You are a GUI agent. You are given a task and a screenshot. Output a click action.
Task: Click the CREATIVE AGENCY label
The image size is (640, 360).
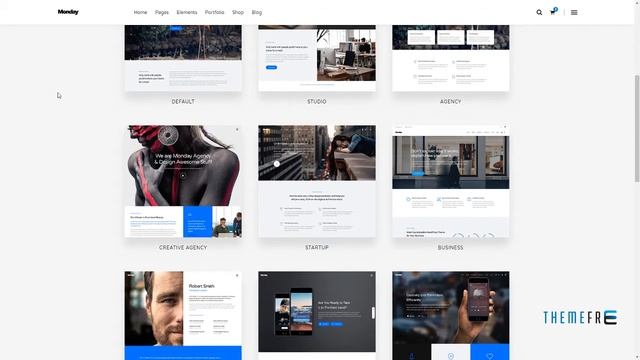(183, 247)
